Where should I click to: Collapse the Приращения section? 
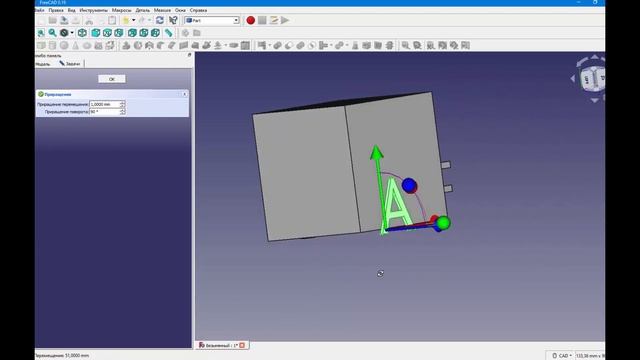184,94
